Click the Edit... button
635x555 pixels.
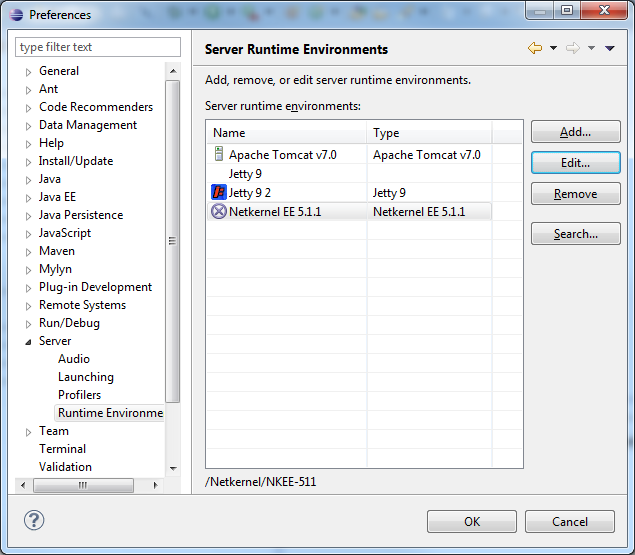pos(575,162)
